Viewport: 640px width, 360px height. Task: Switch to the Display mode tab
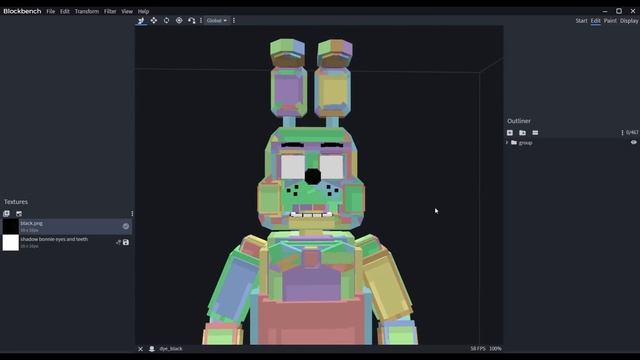[x=629, y=21]
